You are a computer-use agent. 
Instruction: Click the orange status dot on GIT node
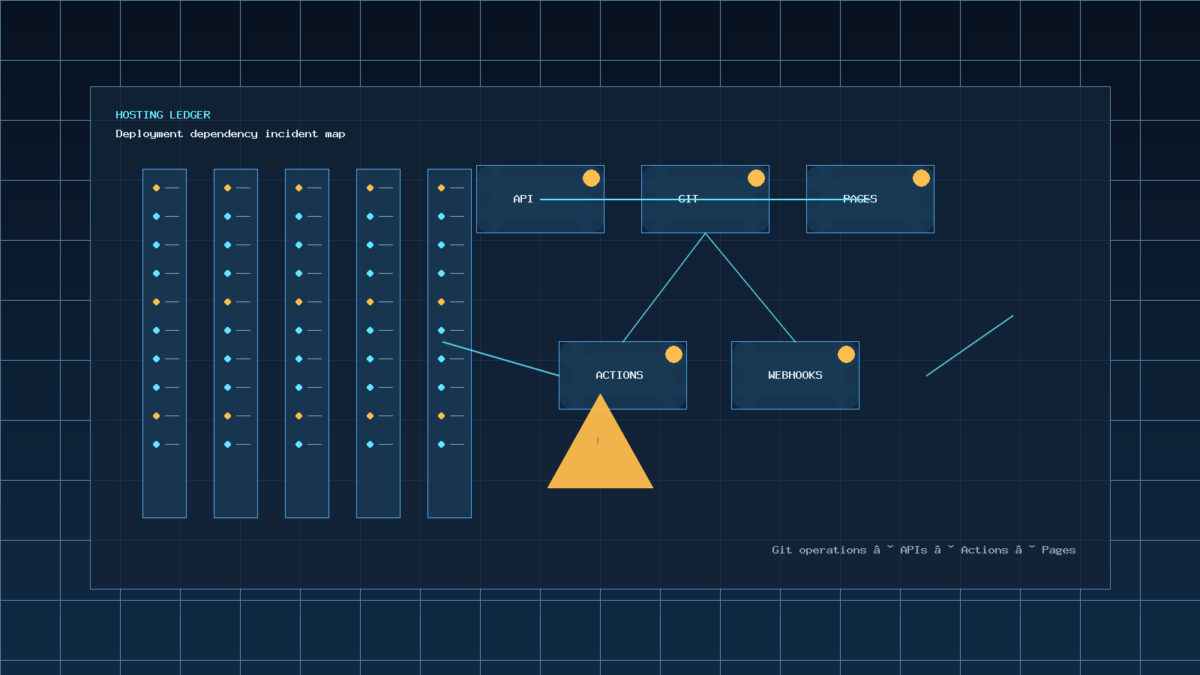756,178
